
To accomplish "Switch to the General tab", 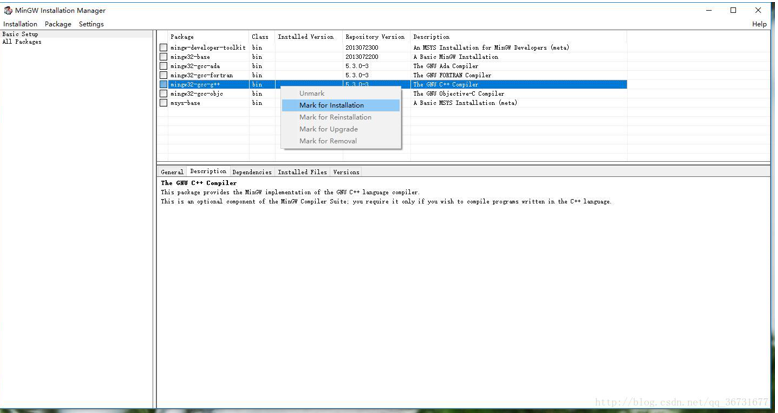I will coord(172,172).
